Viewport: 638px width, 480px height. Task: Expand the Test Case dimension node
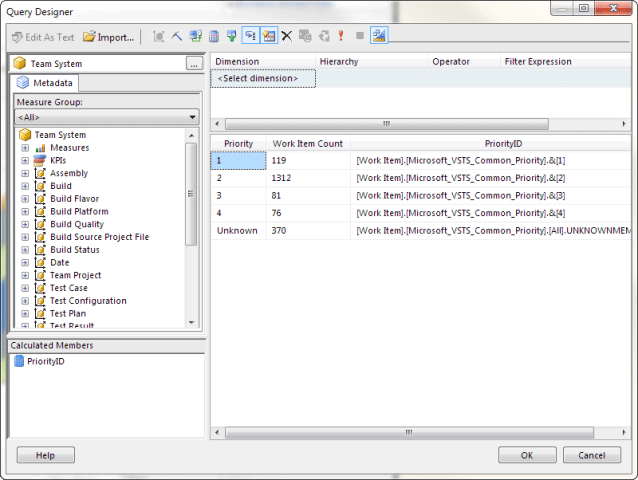25,288
